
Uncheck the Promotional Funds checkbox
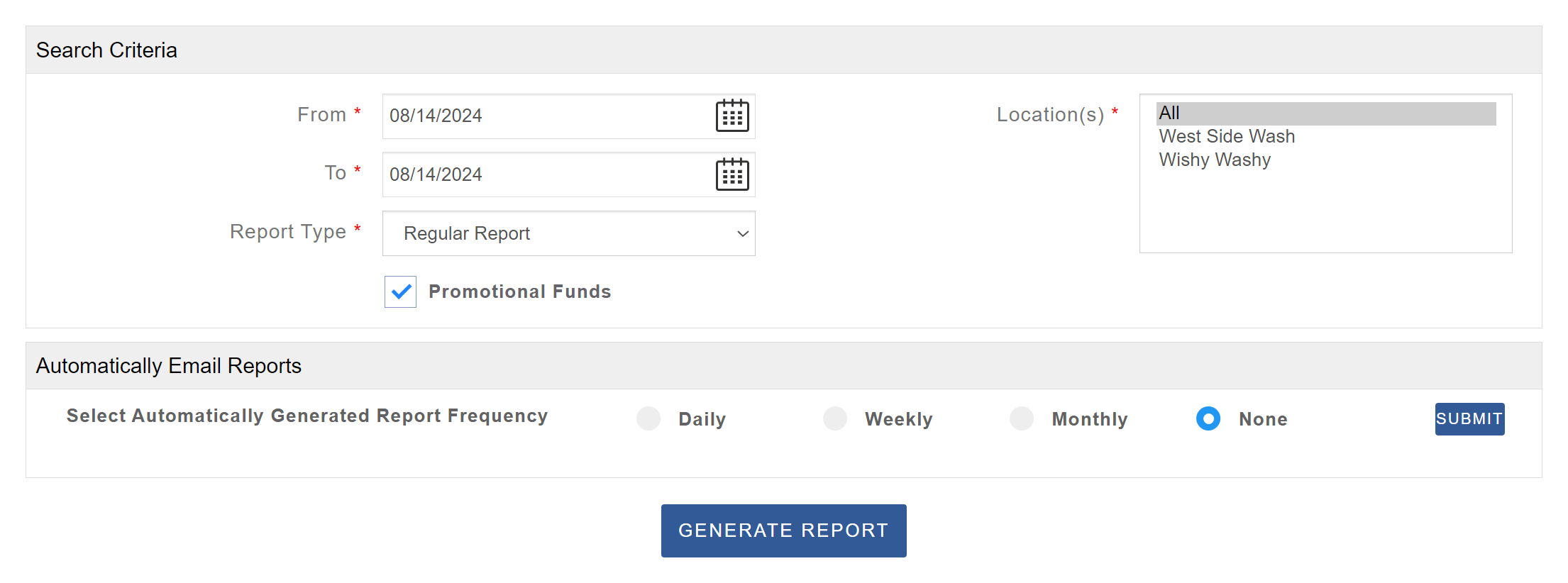401,291
